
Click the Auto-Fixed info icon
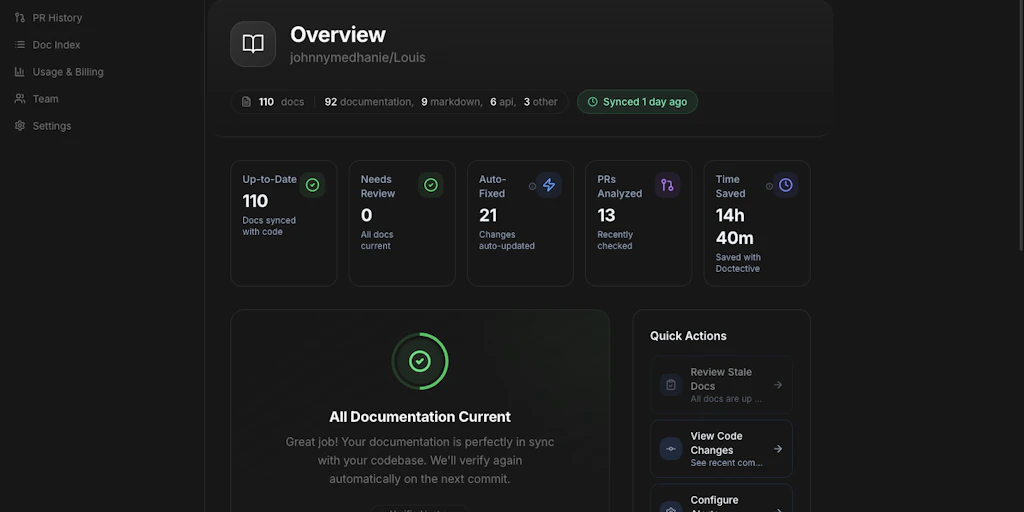tap(532, 186)
